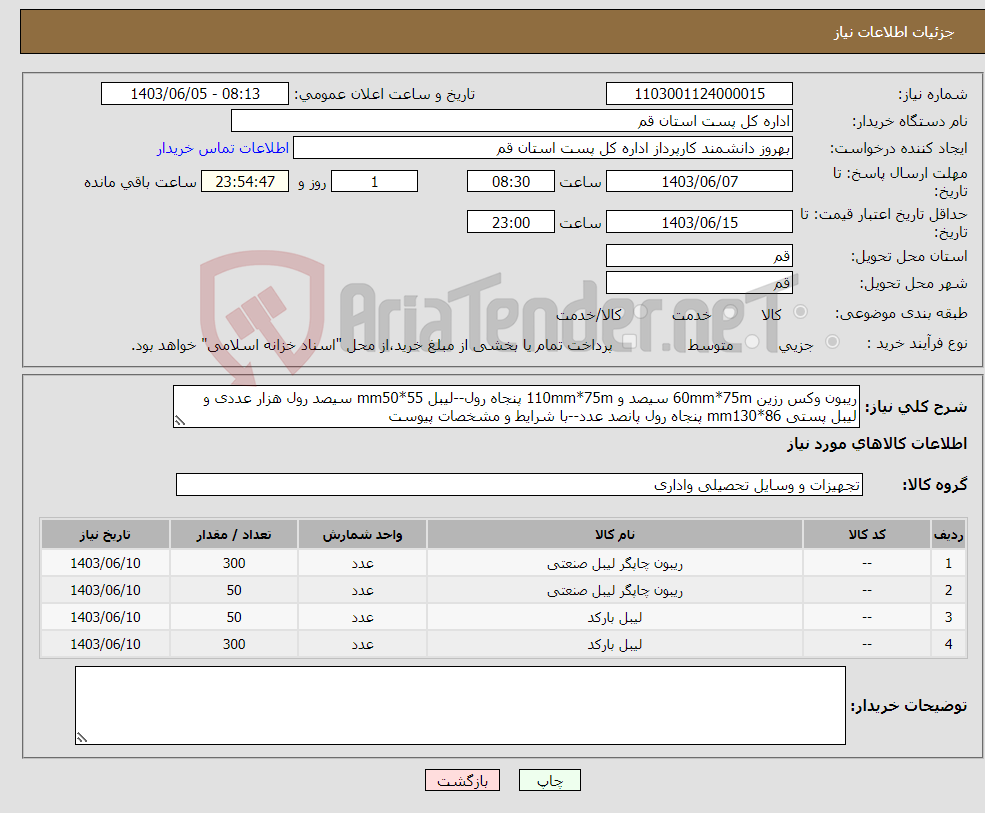Click the response deadline time 08:30

tap(511, 182)
